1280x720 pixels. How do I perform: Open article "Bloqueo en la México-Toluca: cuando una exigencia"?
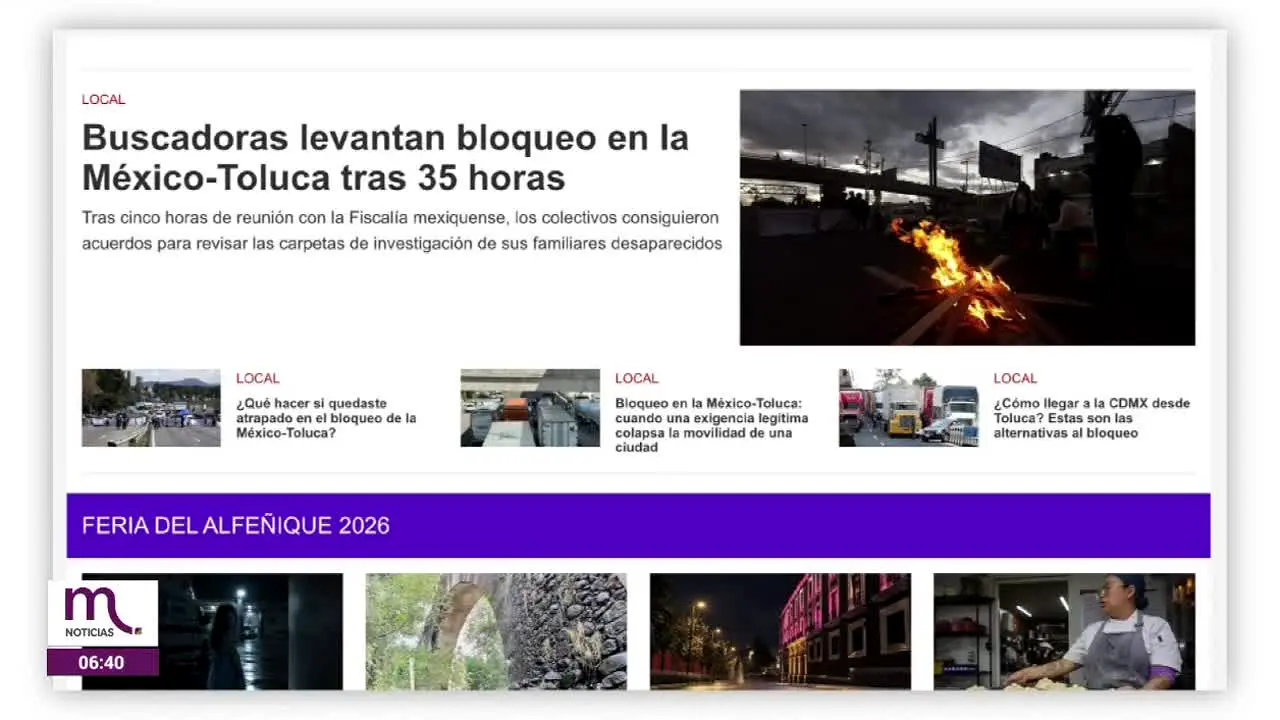tap(711, 425)
